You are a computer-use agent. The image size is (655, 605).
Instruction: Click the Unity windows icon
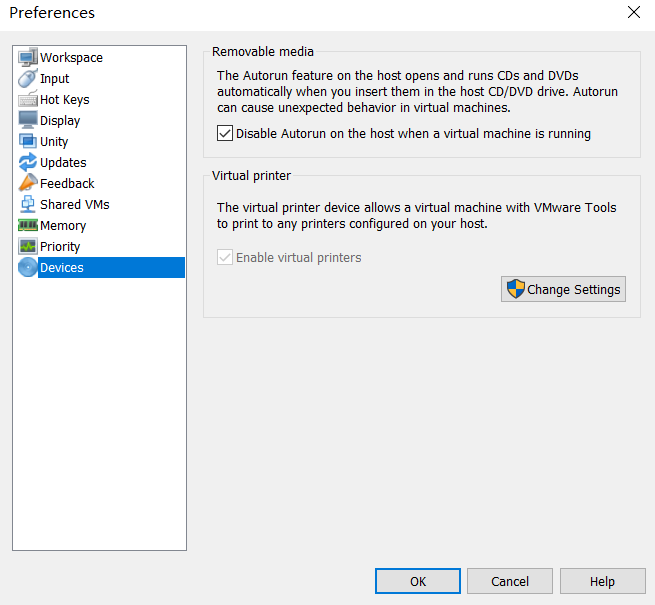coord(28,141)
